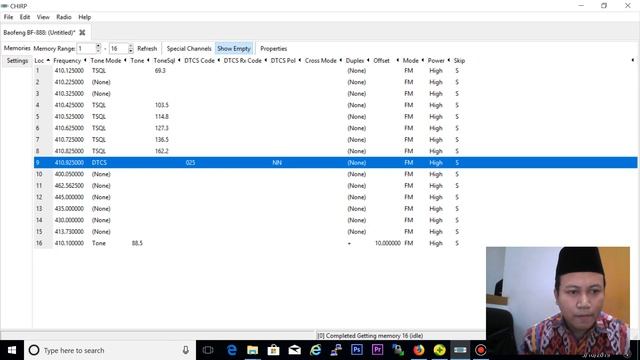Click the memory range end field showing 16
The image size is (640, 360).
pos(118,49)
